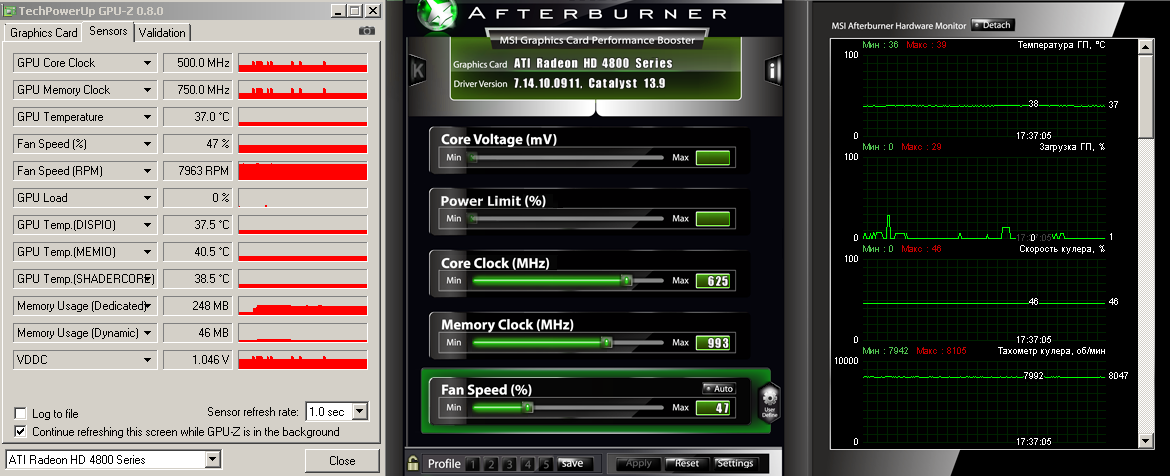Click Power Limit slider Min marker

click(472, 219)
